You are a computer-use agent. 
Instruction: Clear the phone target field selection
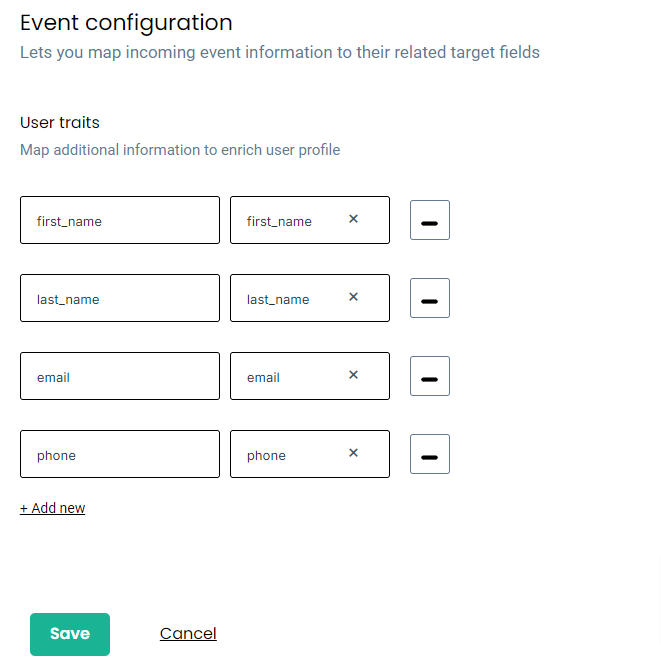[x=353, y=453]
